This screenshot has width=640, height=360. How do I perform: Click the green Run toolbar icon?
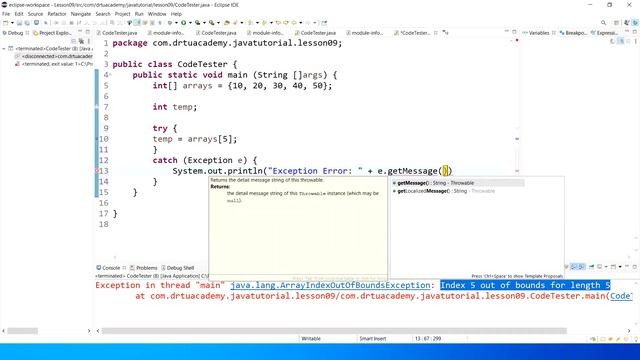[183, 23]
